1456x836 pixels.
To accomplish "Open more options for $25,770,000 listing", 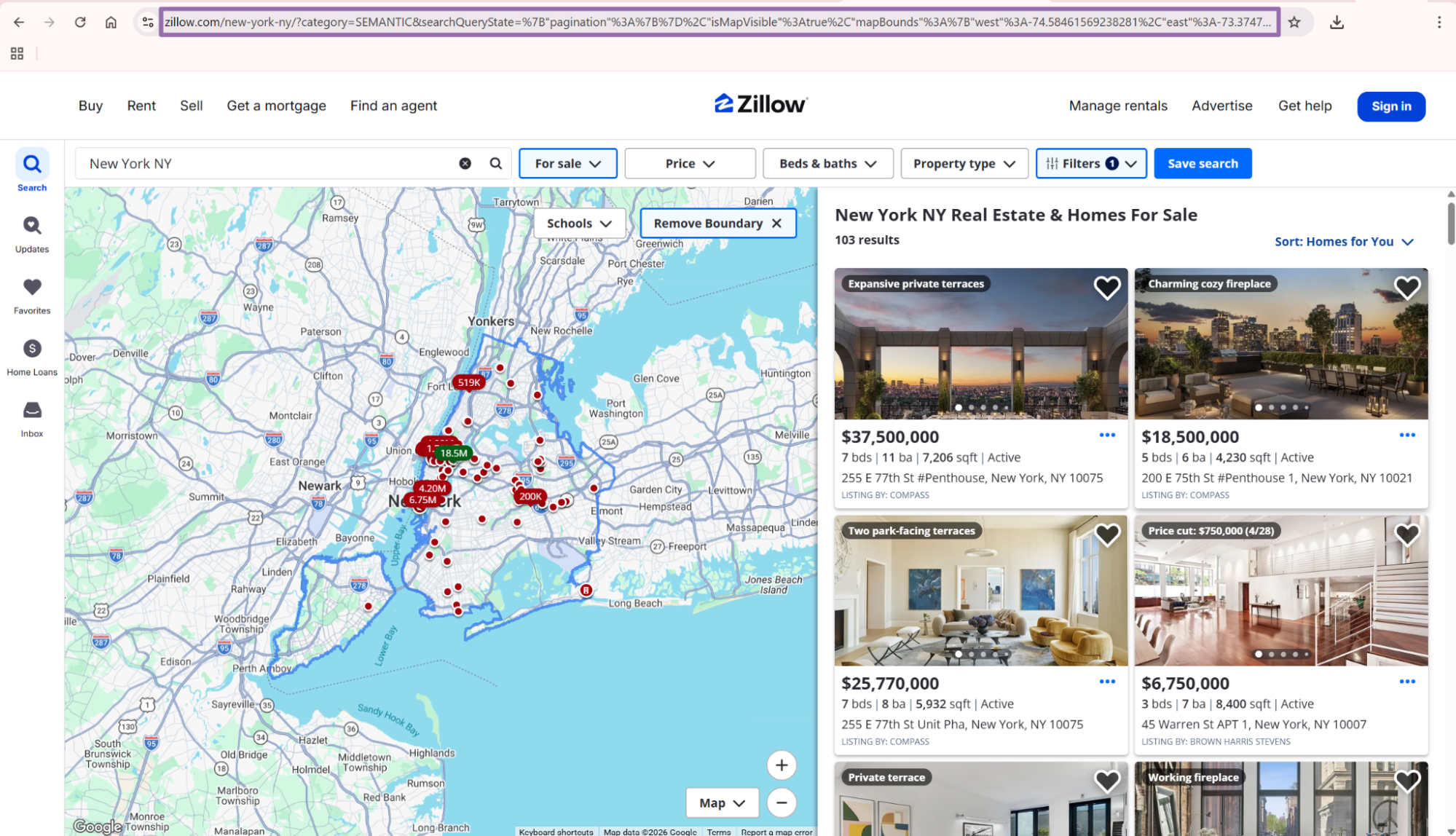I will 1107,682.
